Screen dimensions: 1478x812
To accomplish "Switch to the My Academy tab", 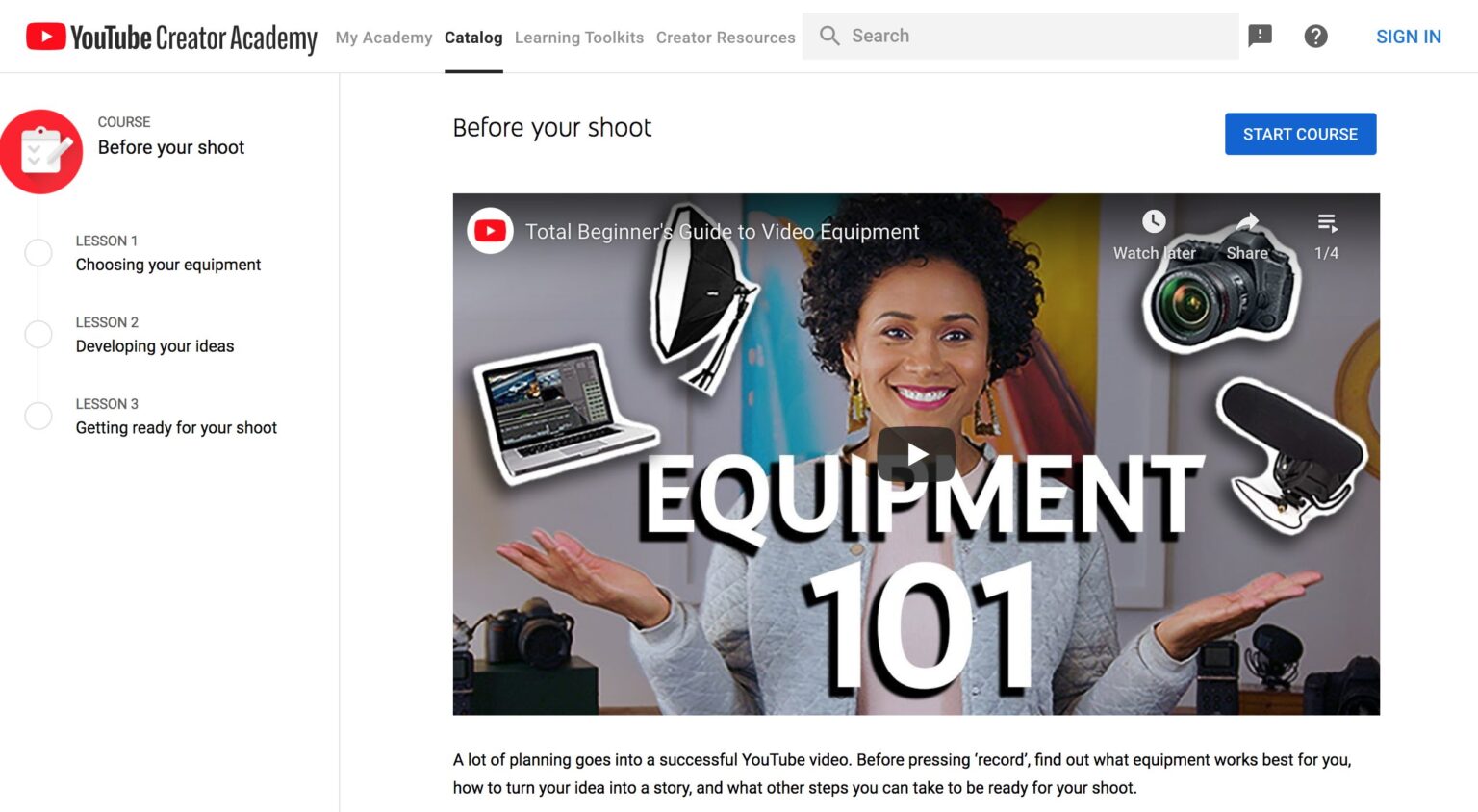I will [x=383, y=38].
